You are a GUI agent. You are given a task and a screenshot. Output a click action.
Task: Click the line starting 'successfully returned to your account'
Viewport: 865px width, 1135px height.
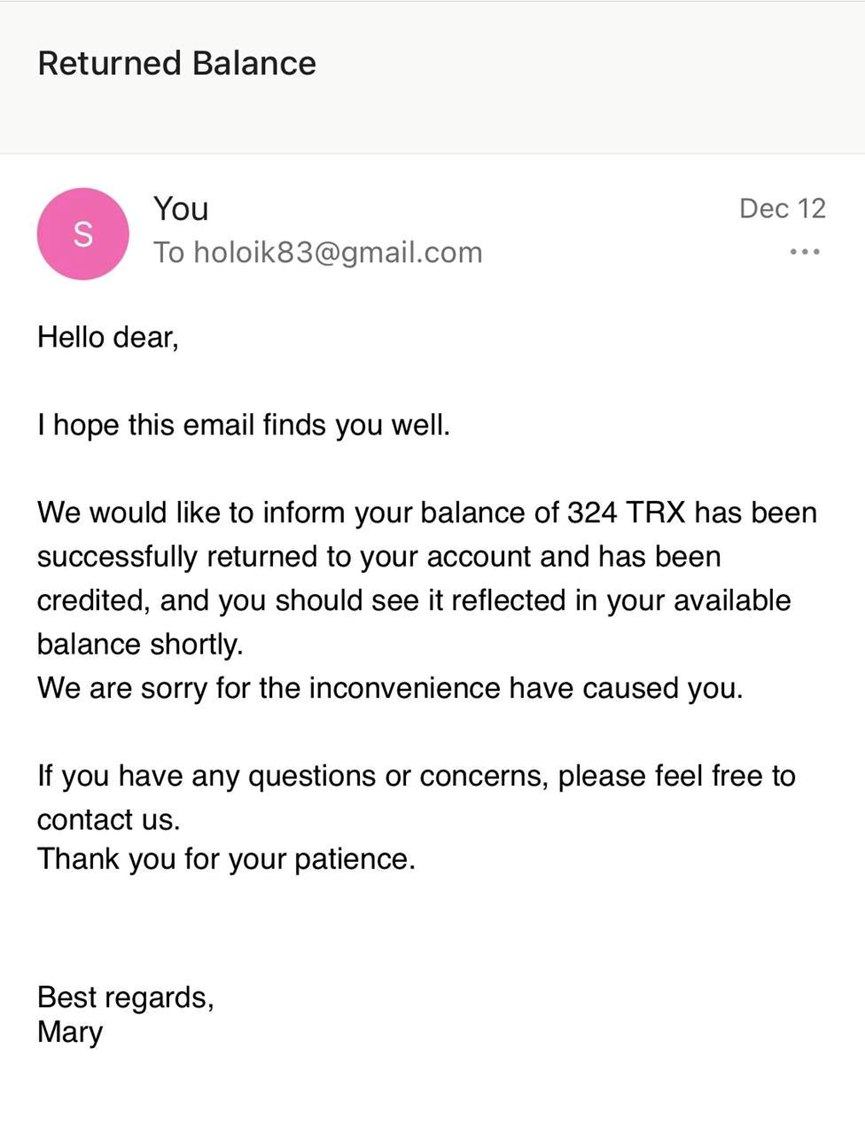pyautogui.click(x=379, y=557)
